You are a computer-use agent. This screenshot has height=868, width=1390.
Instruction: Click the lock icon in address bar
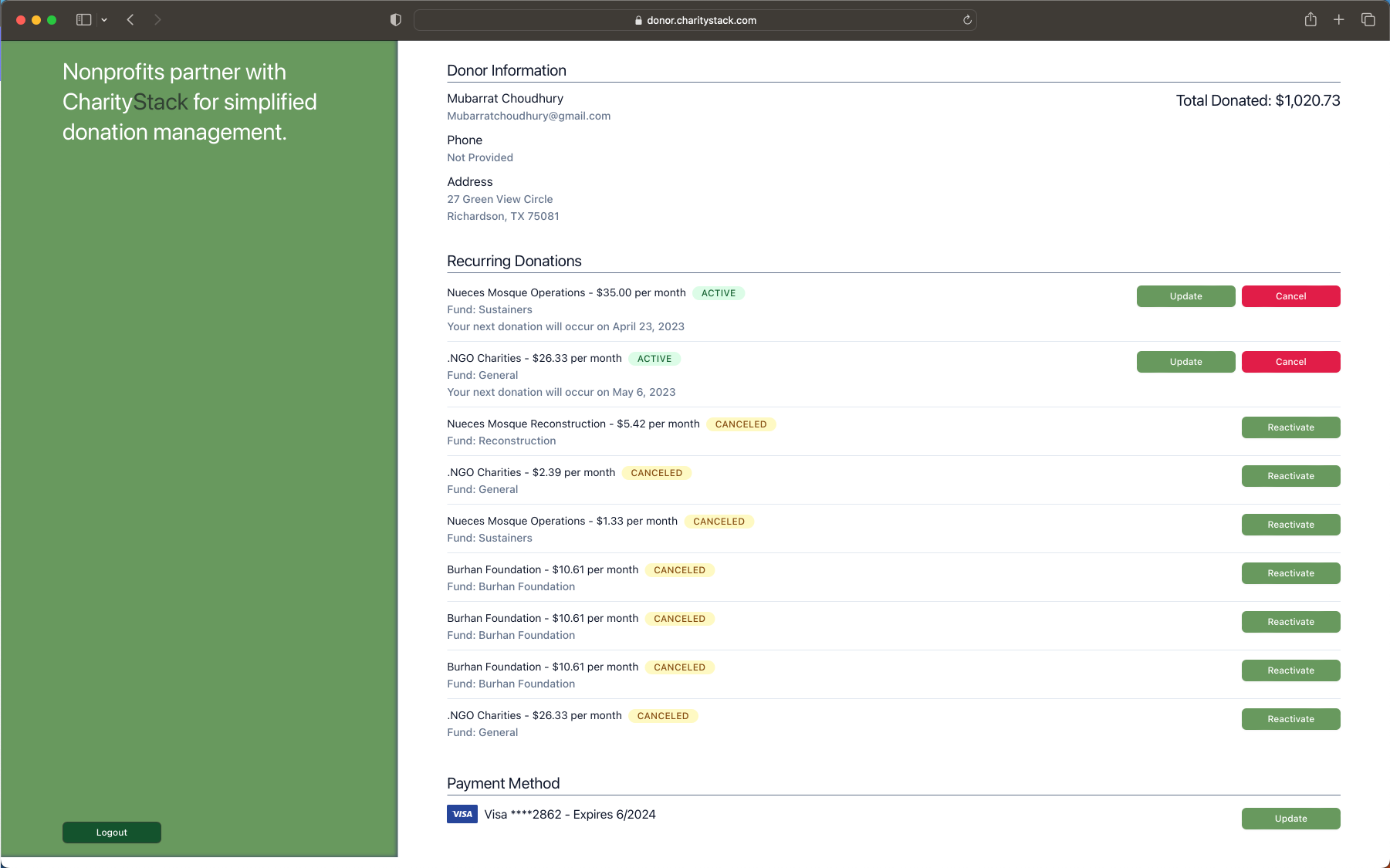tap(638, 21)
